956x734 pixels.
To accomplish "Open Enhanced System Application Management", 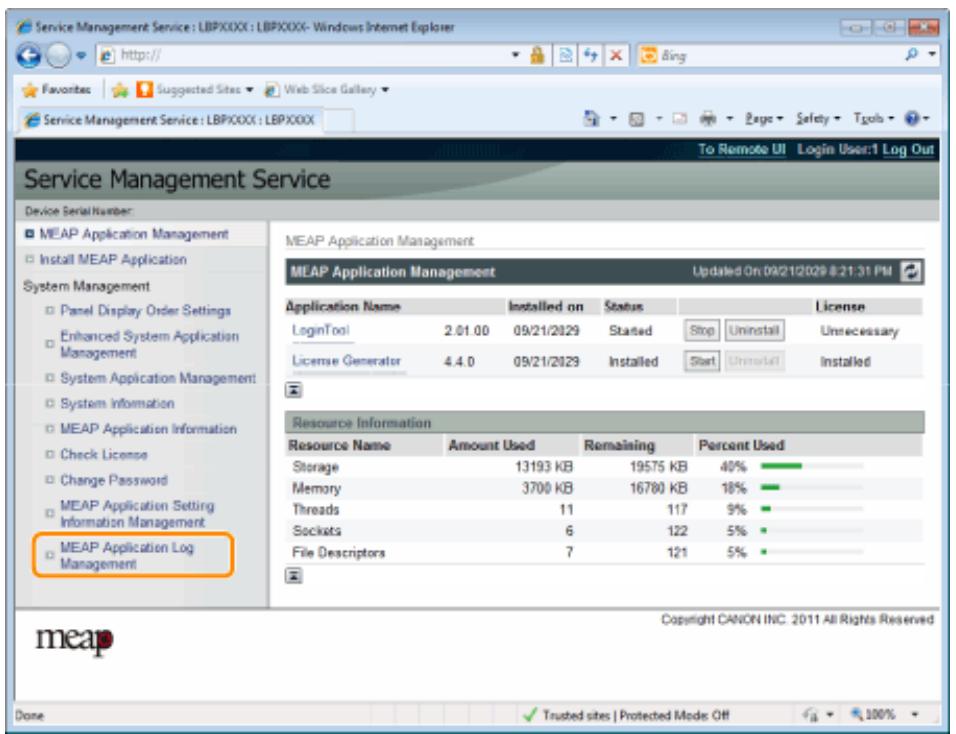I will [x=149, y=344].
